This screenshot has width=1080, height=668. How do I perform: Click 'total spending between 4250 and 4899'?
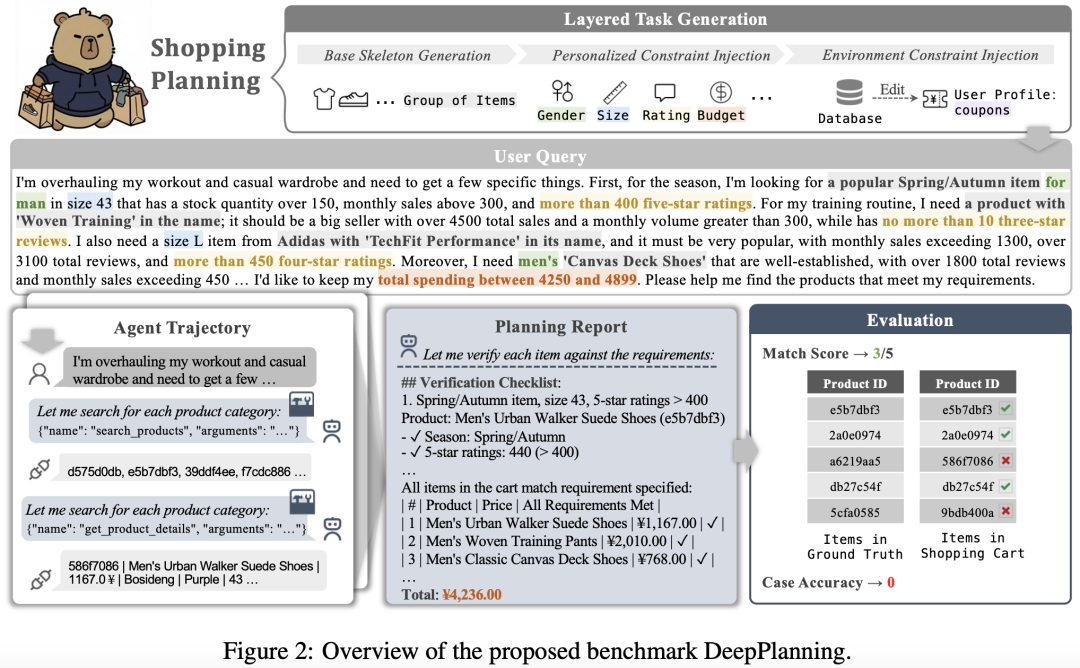click(x=507, y=280)
